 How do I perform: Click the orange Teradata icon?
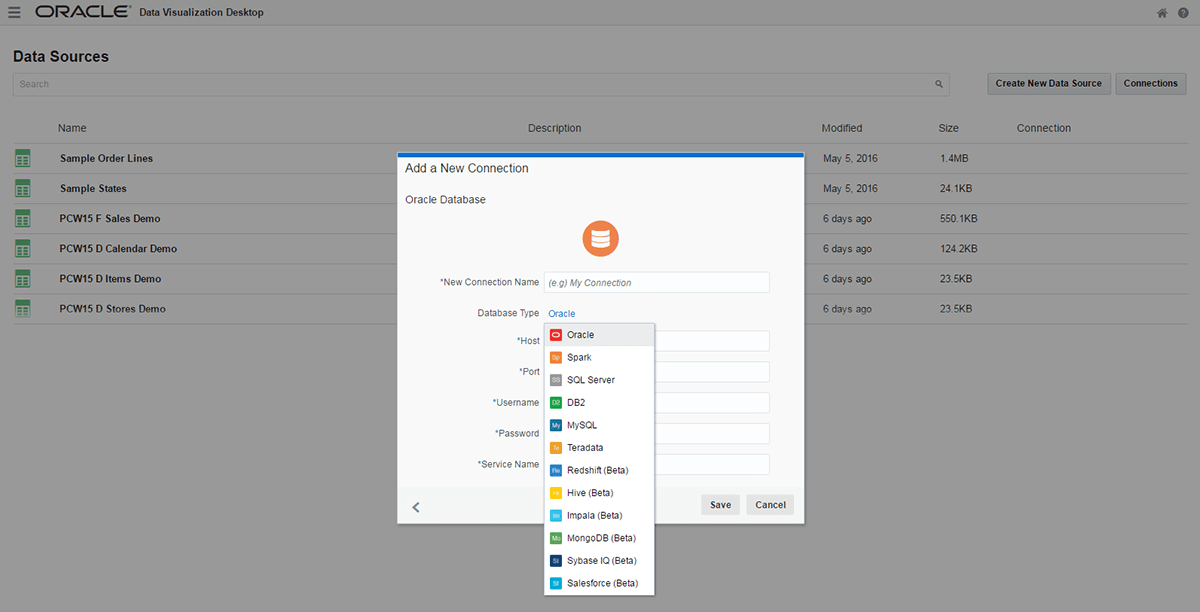pos(556,448)
